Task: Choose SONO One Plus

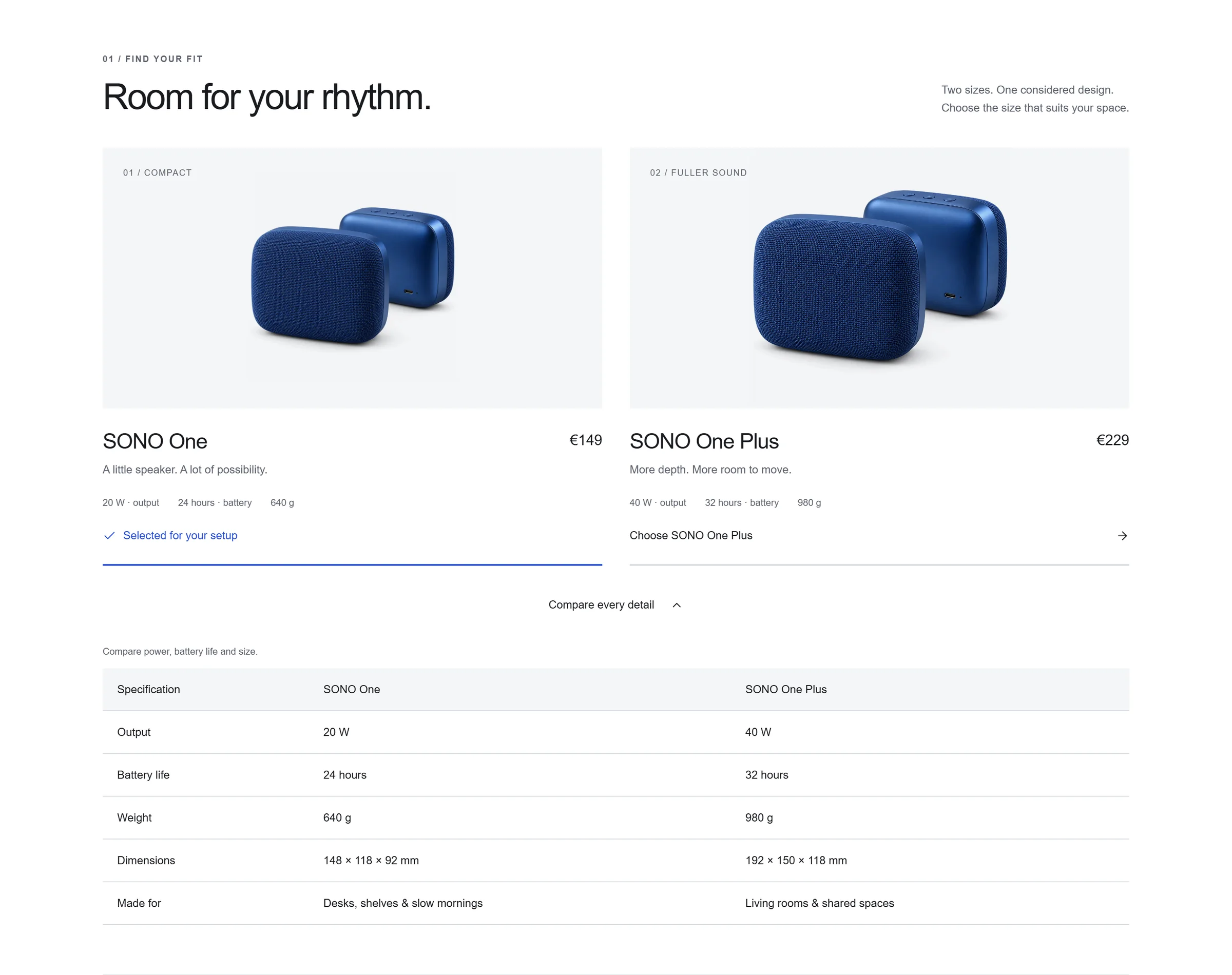Action: pyautogui.click(x=879, y=535)
